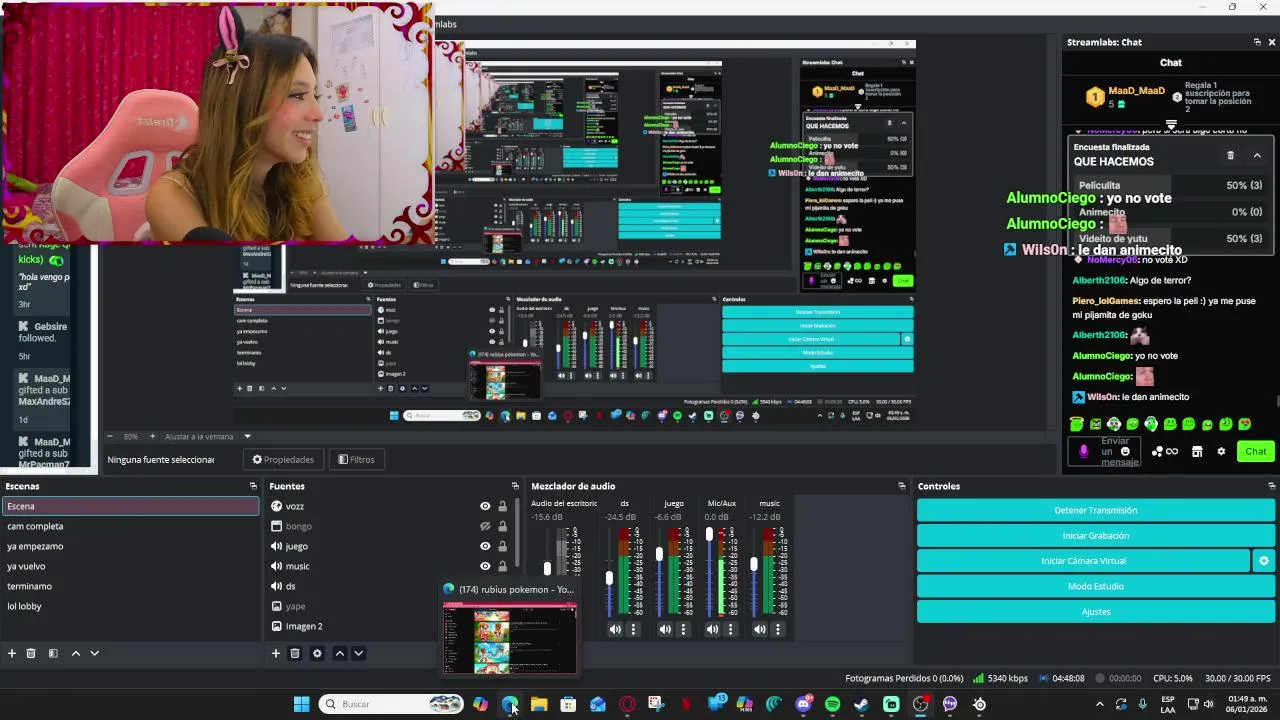Open the options menu for the Mic/Aux channel
The width and height of the screenshot is (1280, 720).
pyautogui.click(x=730, y=629)
